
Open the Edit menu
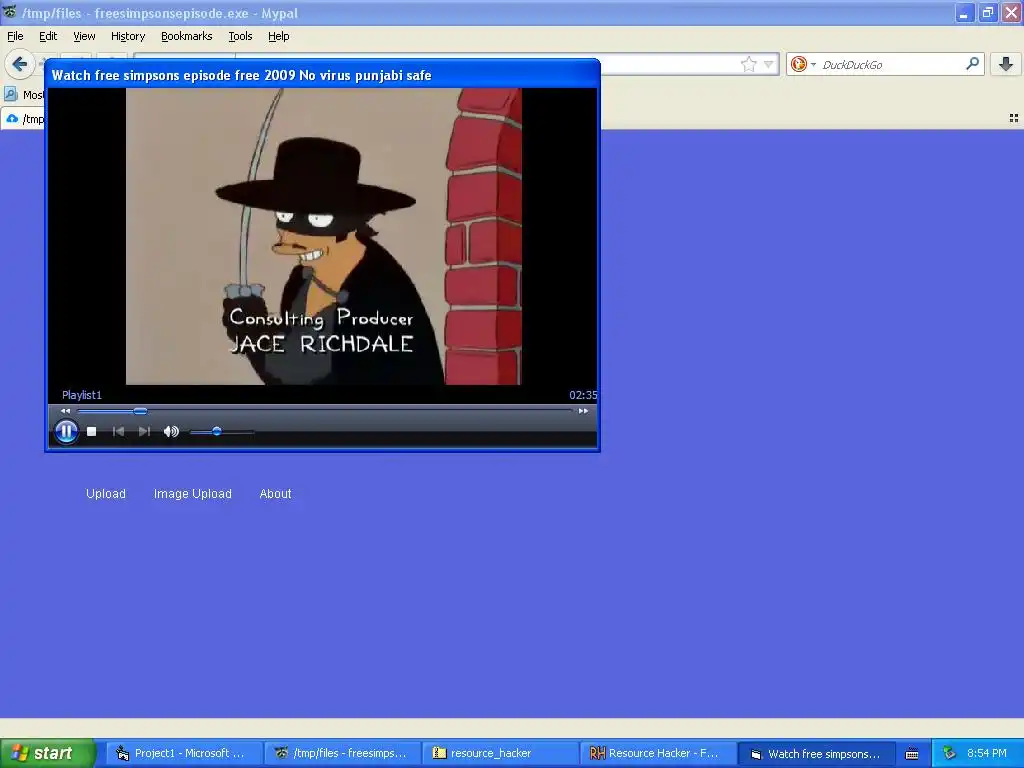point(48,37)
